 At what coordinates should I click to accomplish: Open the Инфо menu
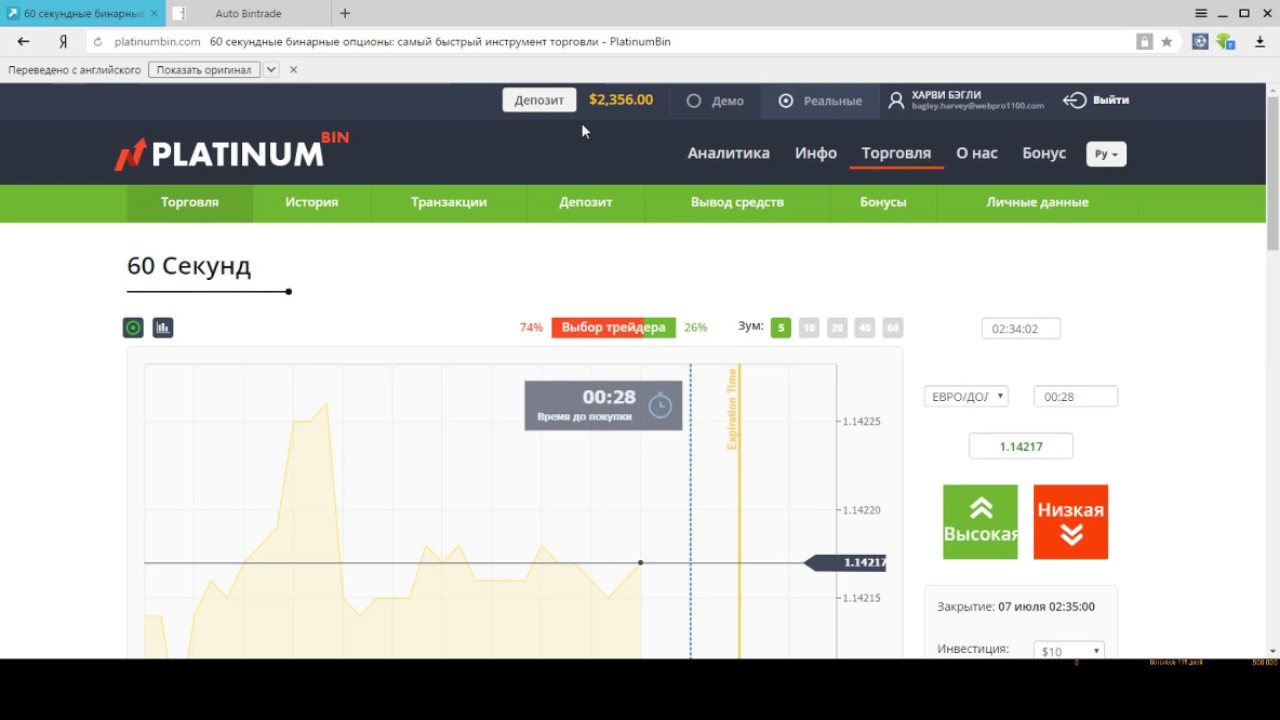click(816, 153)
